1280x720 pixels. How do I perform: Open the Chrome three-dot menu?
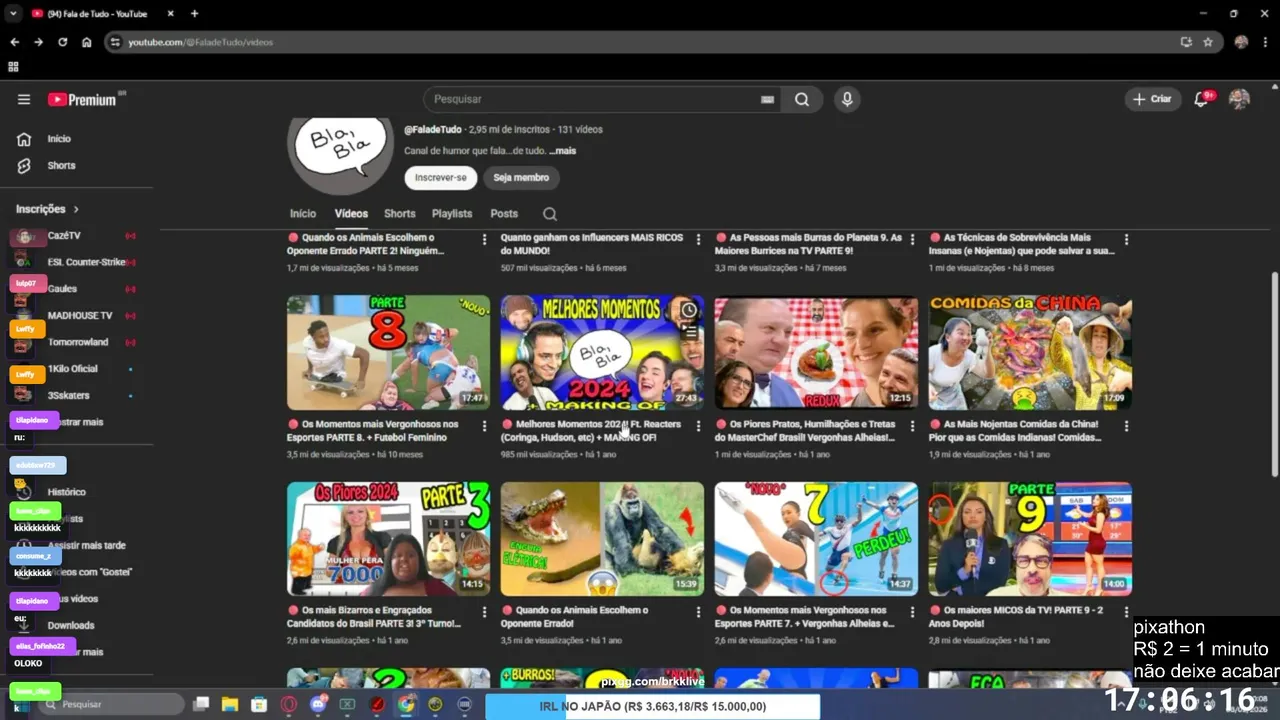pyautogui.click(x=1264, y=42)
